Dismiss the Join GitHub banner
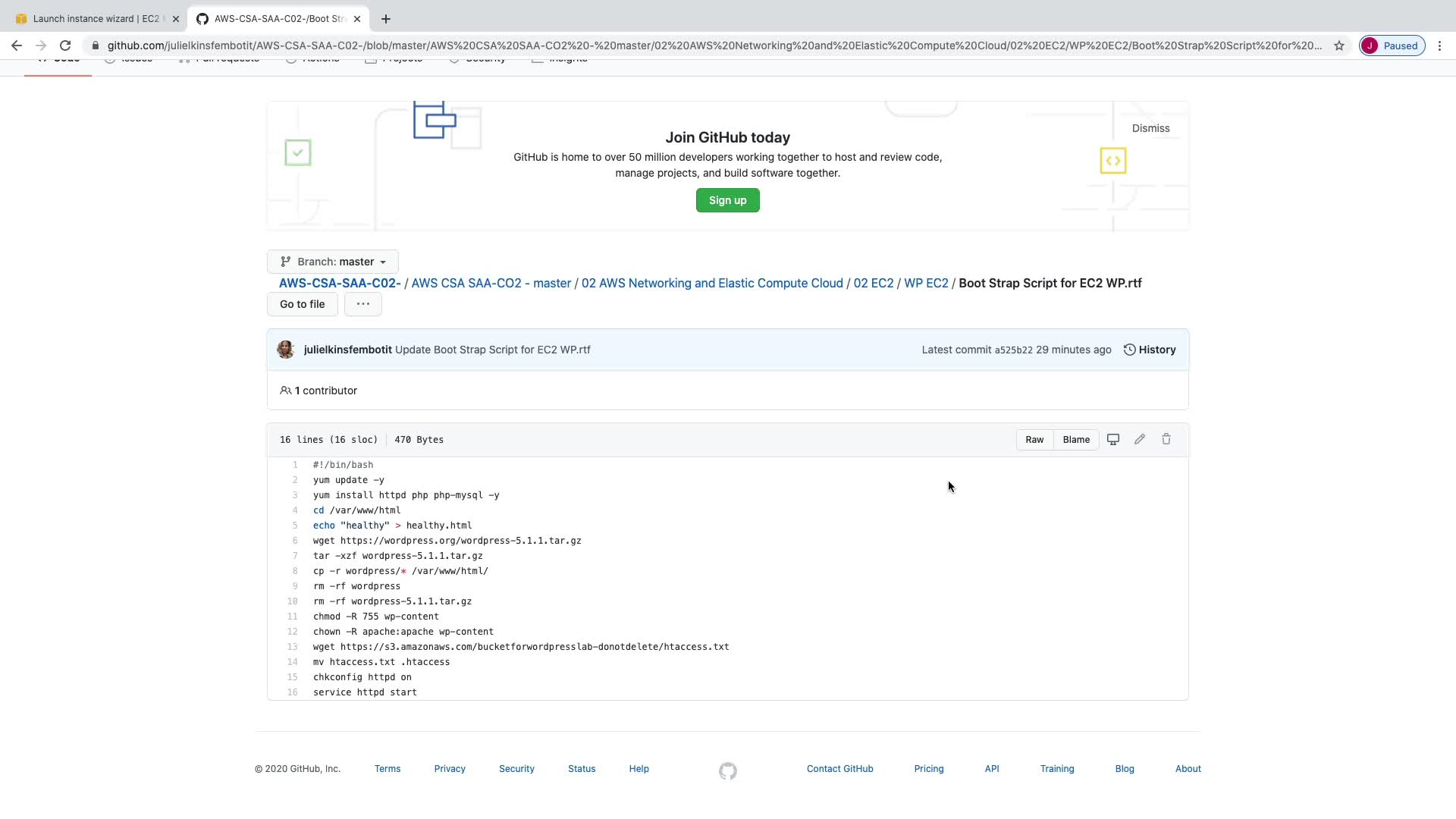This screenshot has width=1456, height=819. point(1150,128)
